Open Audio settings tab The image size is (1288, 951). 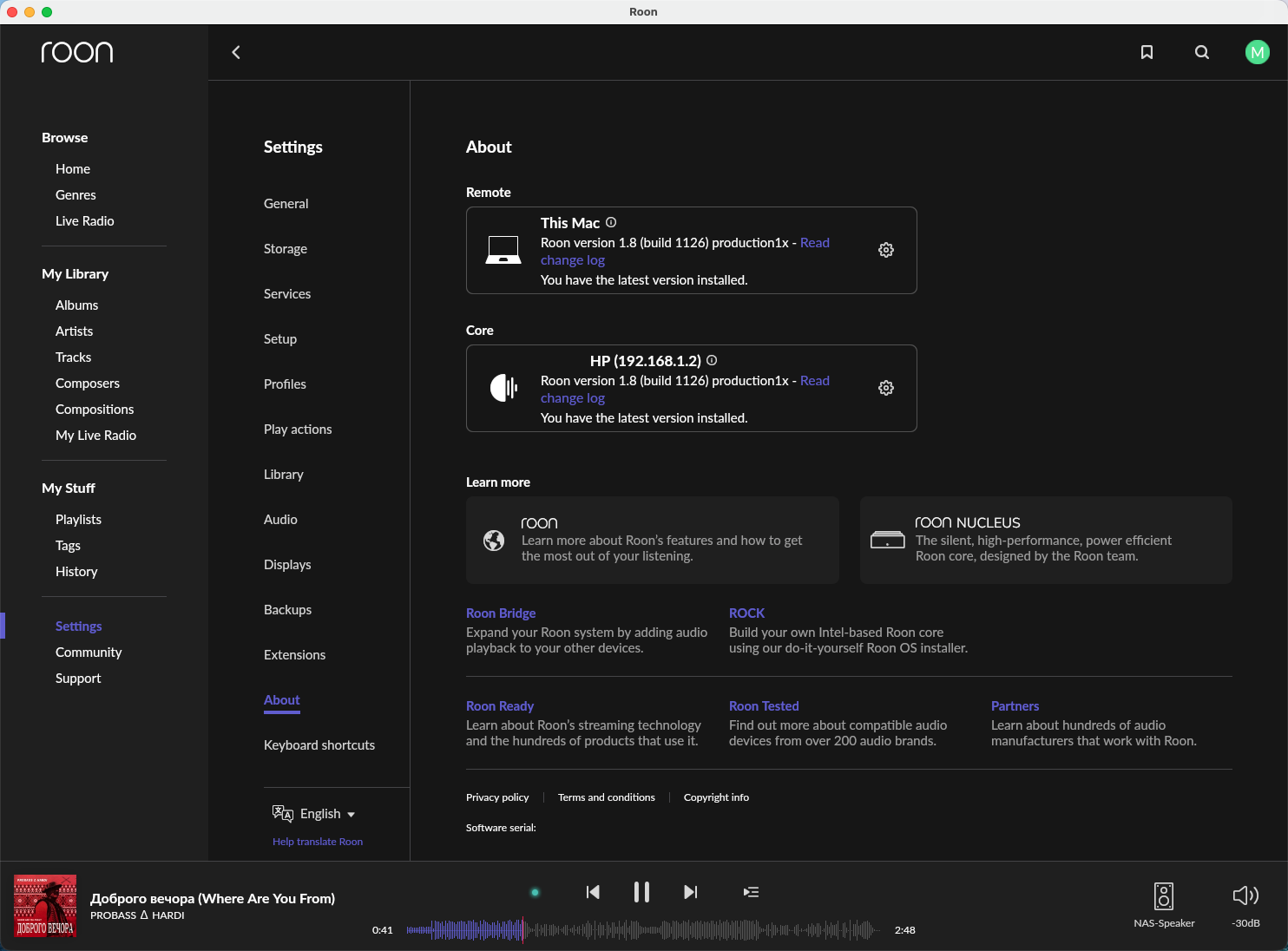(x=280, y=520)
